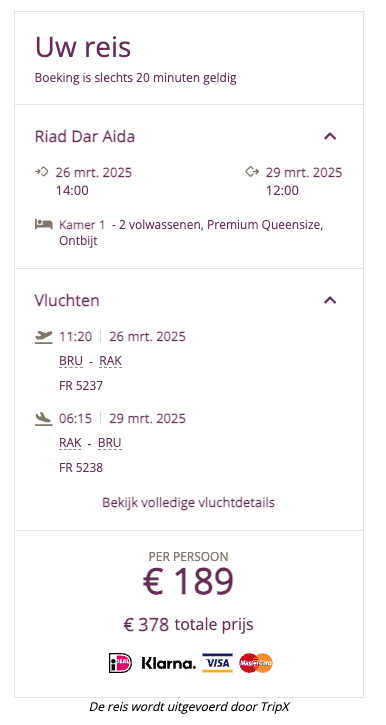This screenshot has width=386, height=725.
Task: Click the MasterCard logo
Action: (x=256, y=663)
